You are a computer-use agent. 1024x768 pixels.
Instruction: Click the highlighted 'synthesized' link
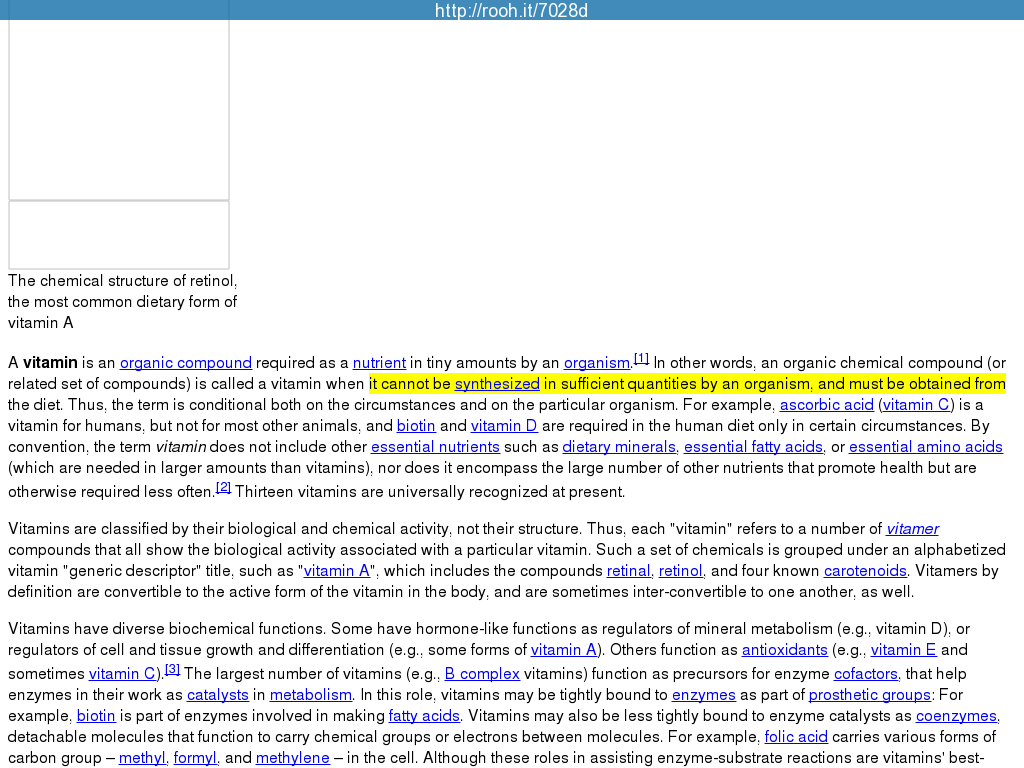pyautogui.click(x=497, y=384)
